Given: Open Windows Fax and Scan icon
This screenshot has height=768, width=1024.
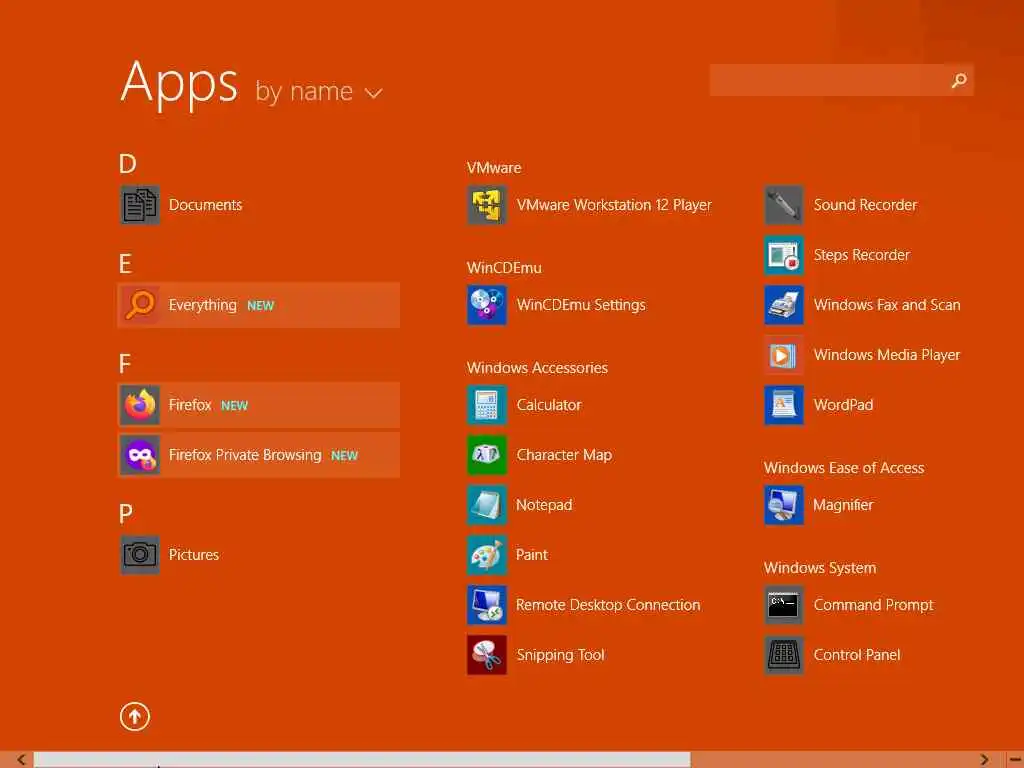Looking at the screenshot, I should click(x=784, y=305).
